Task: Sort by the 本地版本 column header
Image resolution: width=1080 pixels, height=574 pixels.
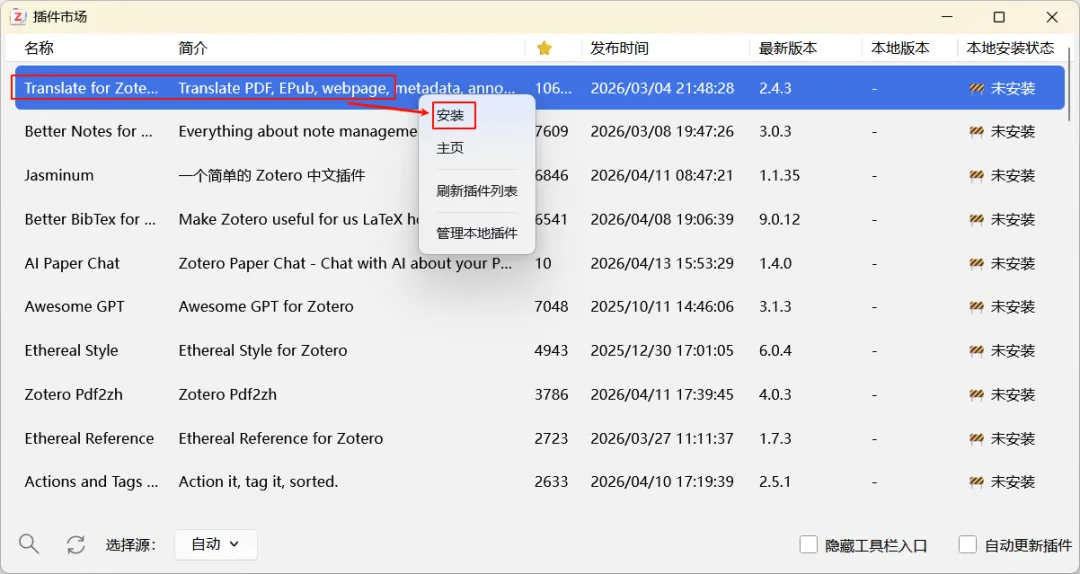Action: (x=900, y=48)
